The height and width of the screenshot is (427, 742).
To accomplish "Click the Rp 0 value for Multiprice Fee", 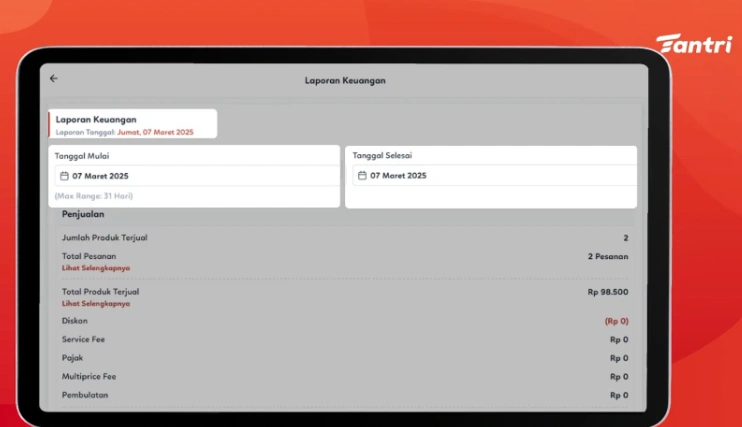I will pyautogui.click(x=619, y=377).
